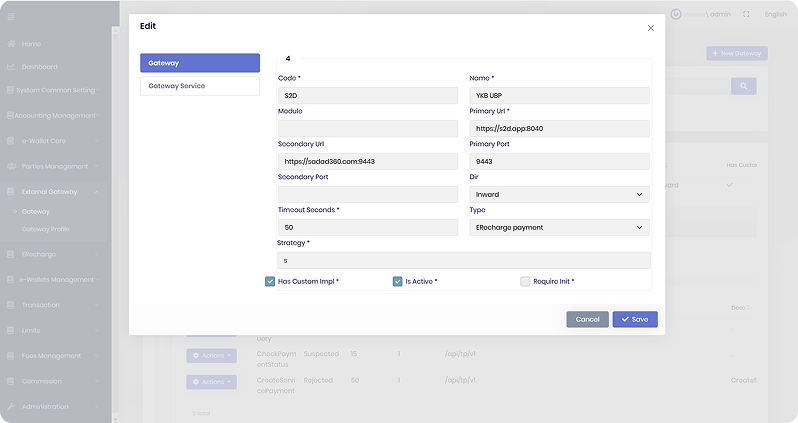Click the Dashboard icon in the sidebar
798x423 pixels.
coord(10,67)
